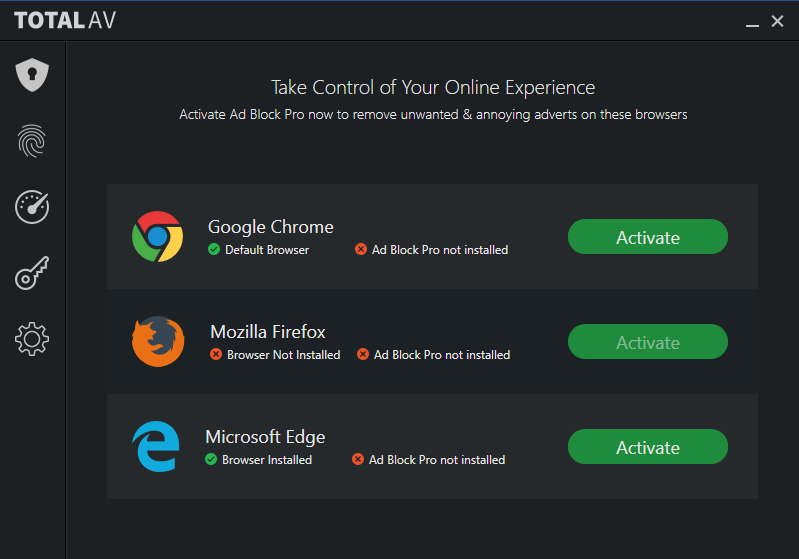The height and width of the screenshot is (559, 799).
Task: Open the gear settings sidebar icon
Action: point(32,339)
